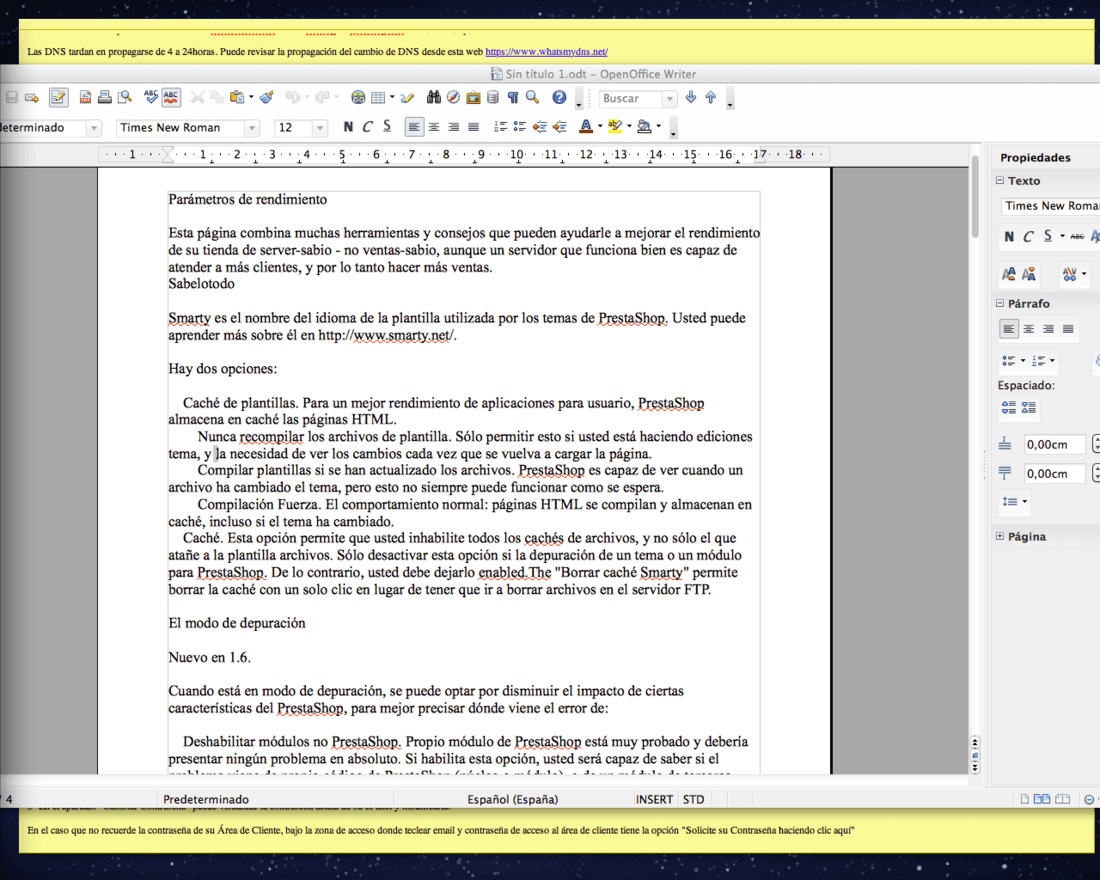Screen dimensions: 1100x880
Task: Open paragraph style dropdown Predeterminado
Action: (93, 128)
